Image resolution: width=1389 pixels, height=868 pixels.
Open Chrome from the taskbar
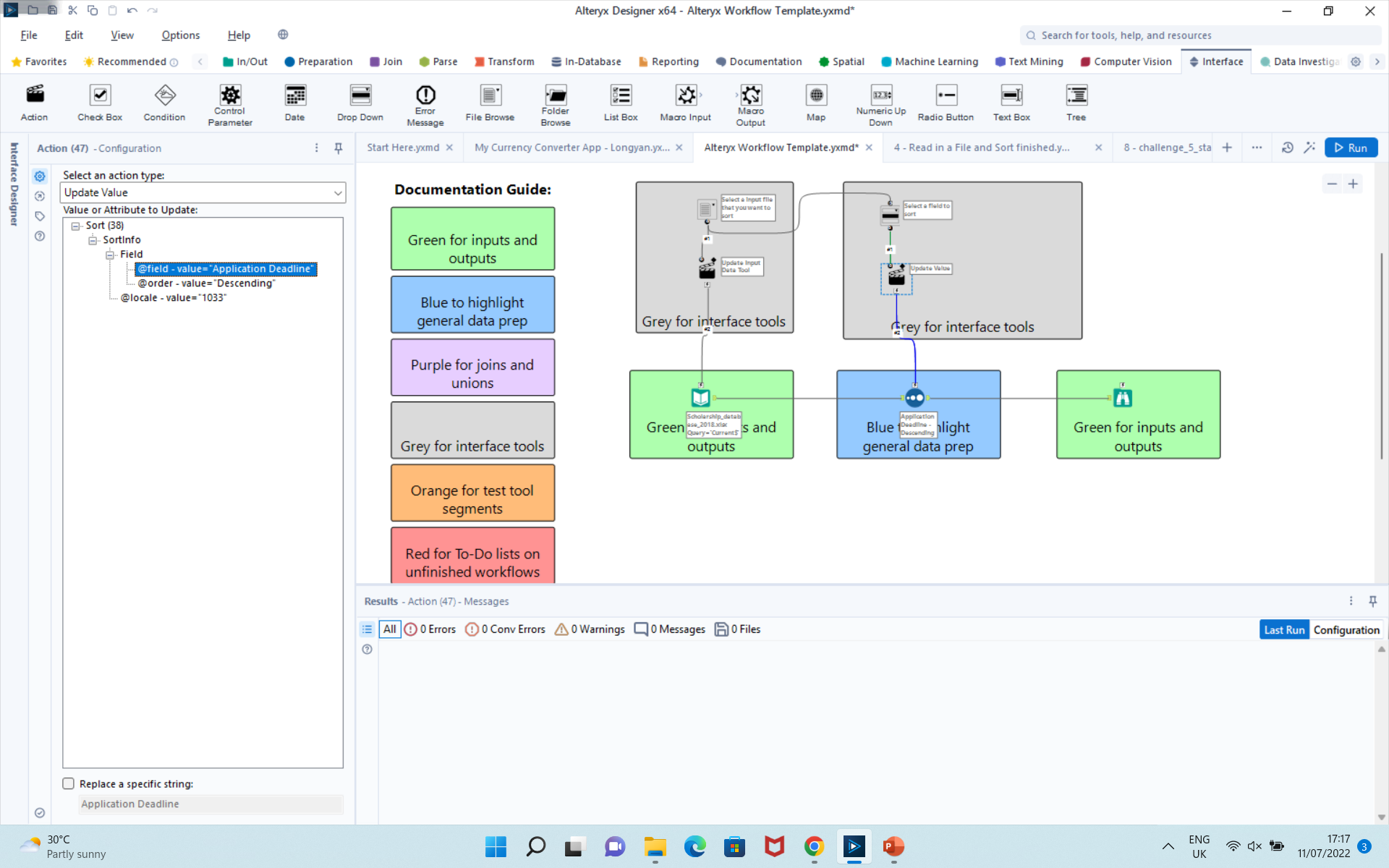point(814,846)
